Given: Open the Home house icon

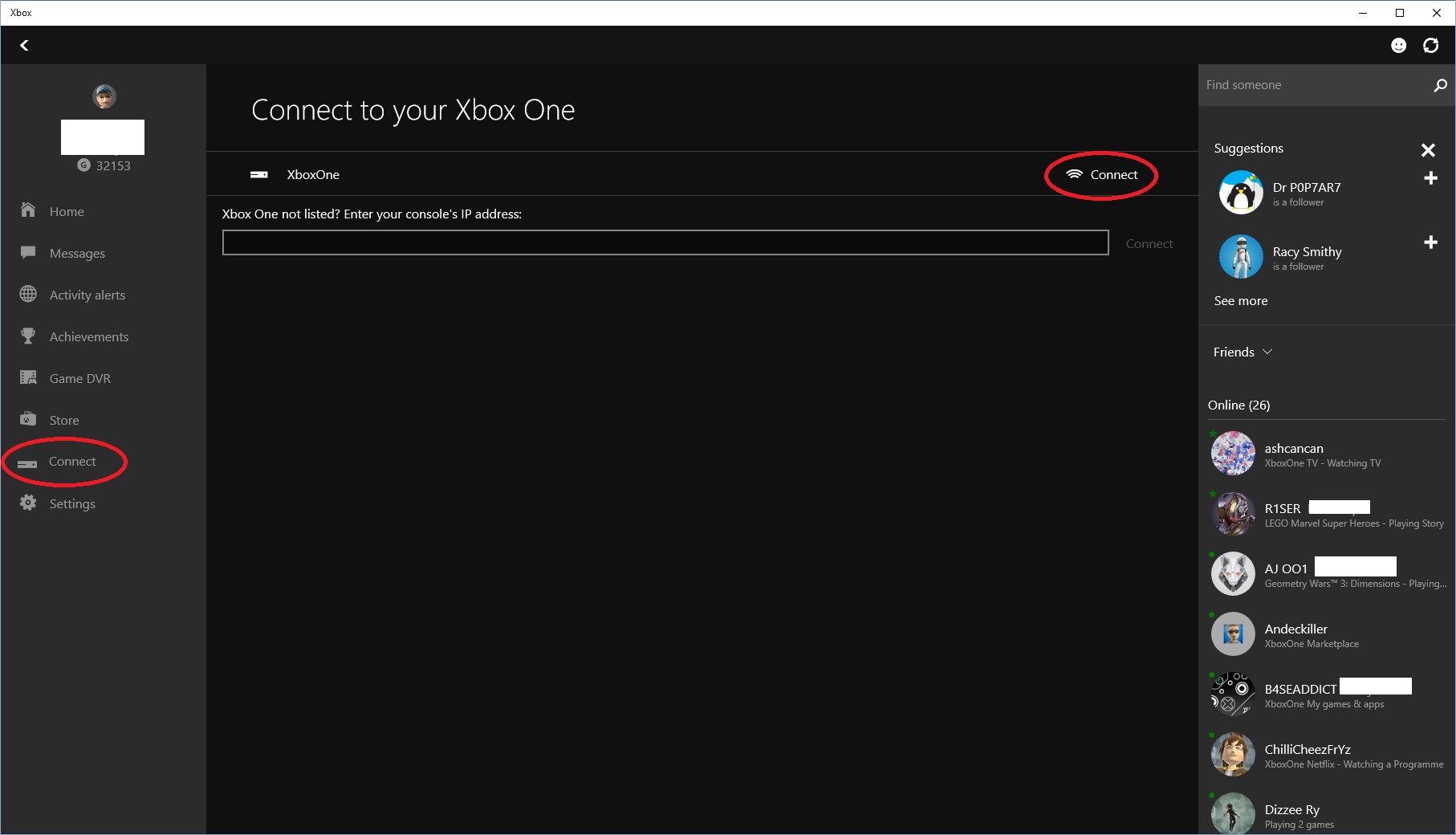Looking at the screenshot, I should click(28, 210).
